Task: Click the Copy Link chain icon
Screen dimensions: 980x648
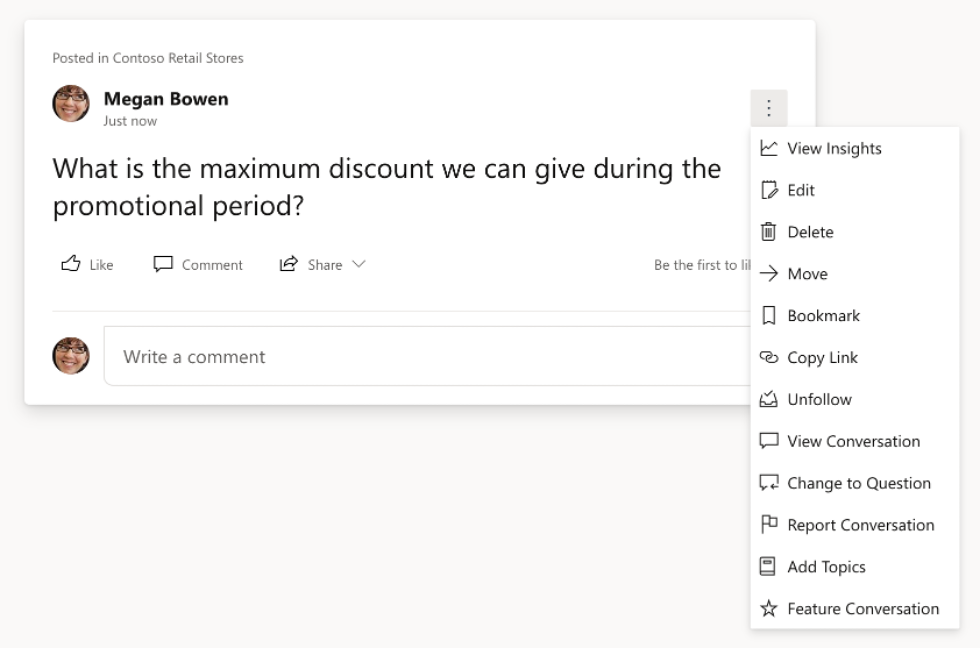Action: [x=767, y=357]
